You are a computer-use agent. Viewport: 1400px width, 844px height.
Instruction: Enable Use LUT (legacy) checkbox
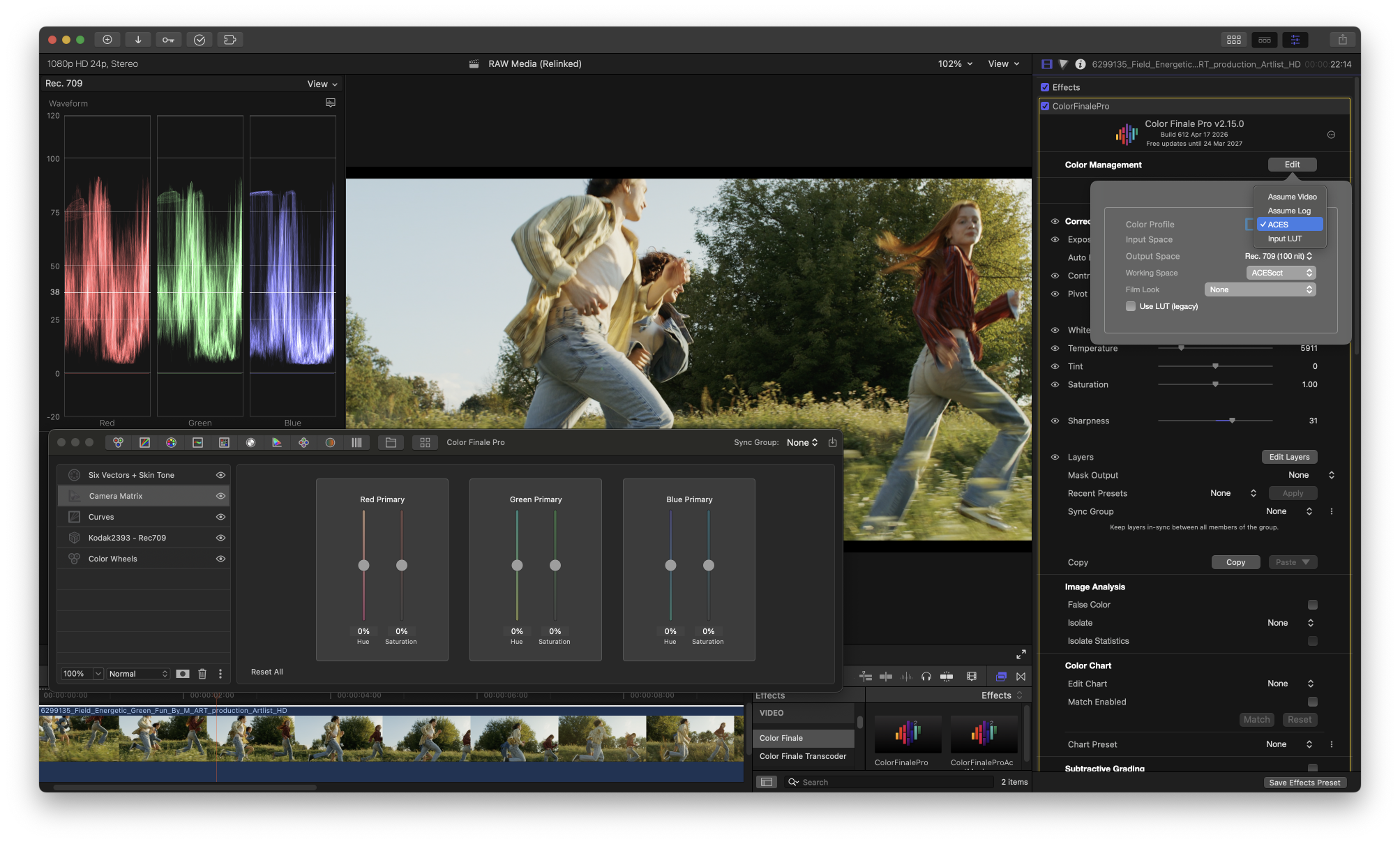coord(1130,307)
